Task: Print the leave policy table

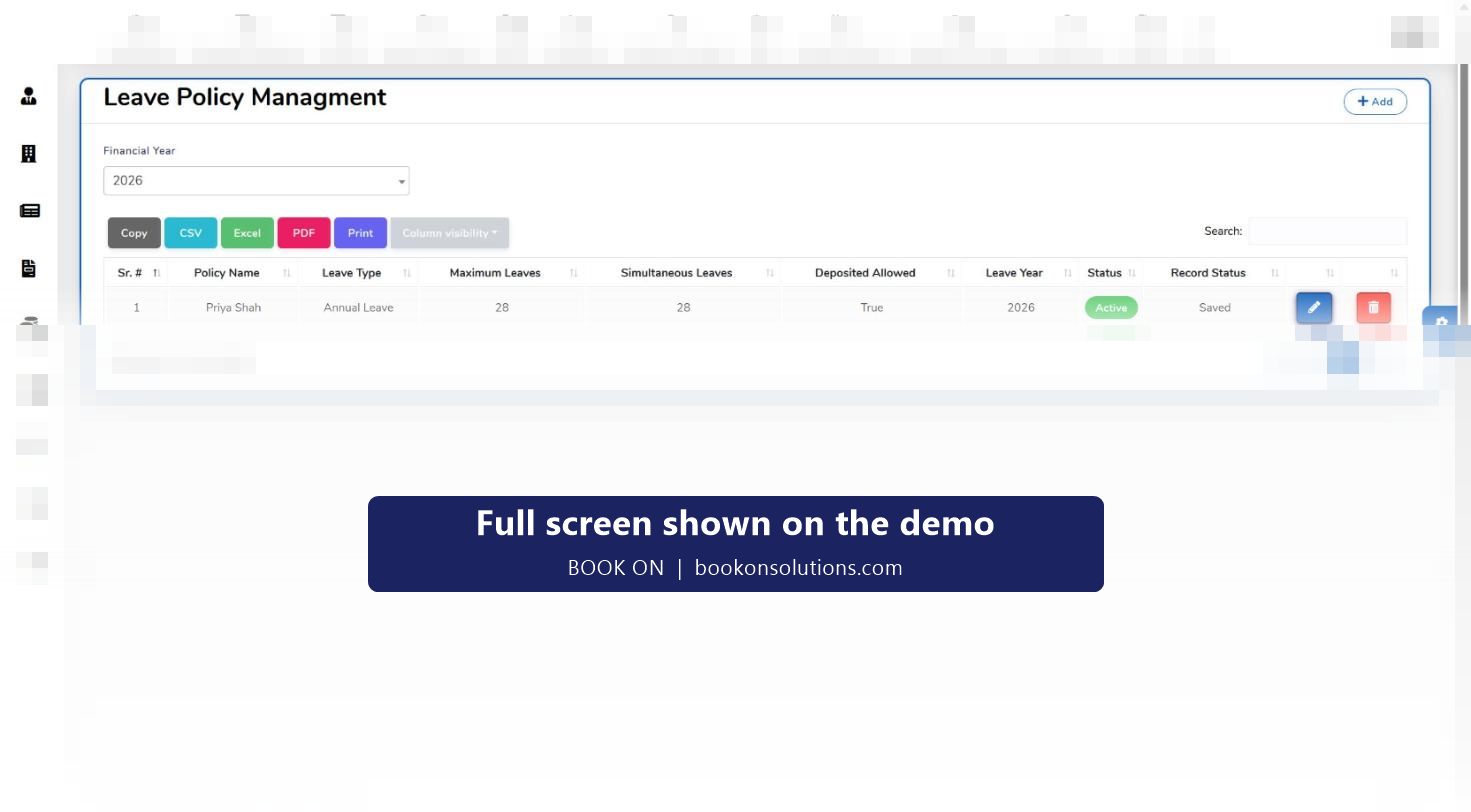Action: (x=360, y=233)
